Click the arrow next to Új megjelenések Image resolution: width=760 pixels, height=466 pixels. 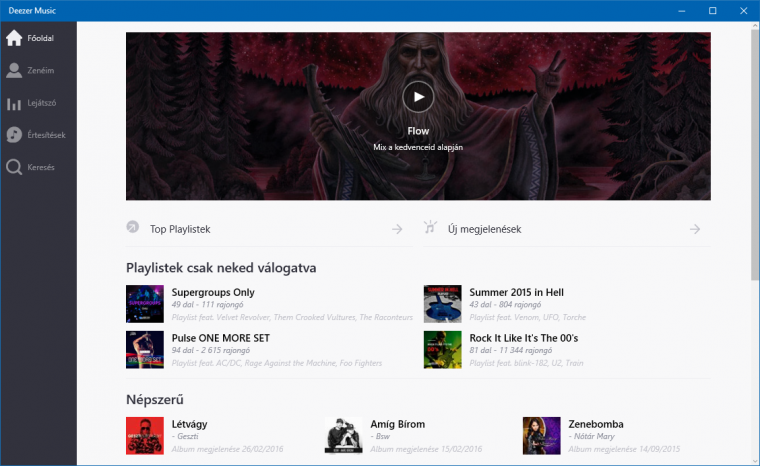pos(695,229)
